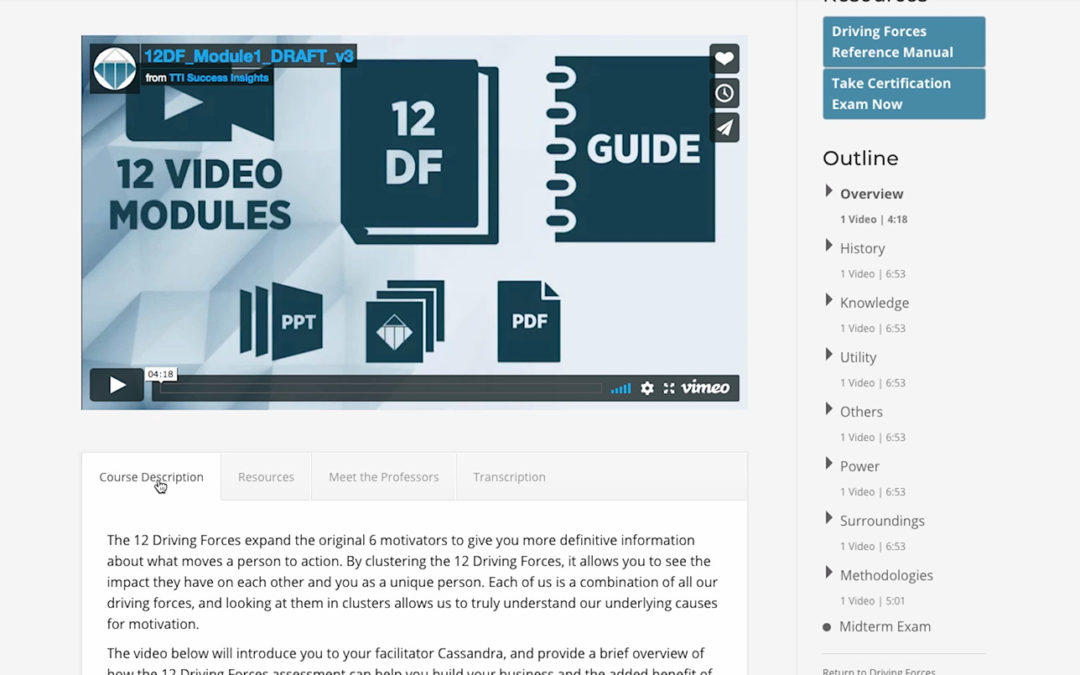Expand the History outline section

[x=861, y=248]
